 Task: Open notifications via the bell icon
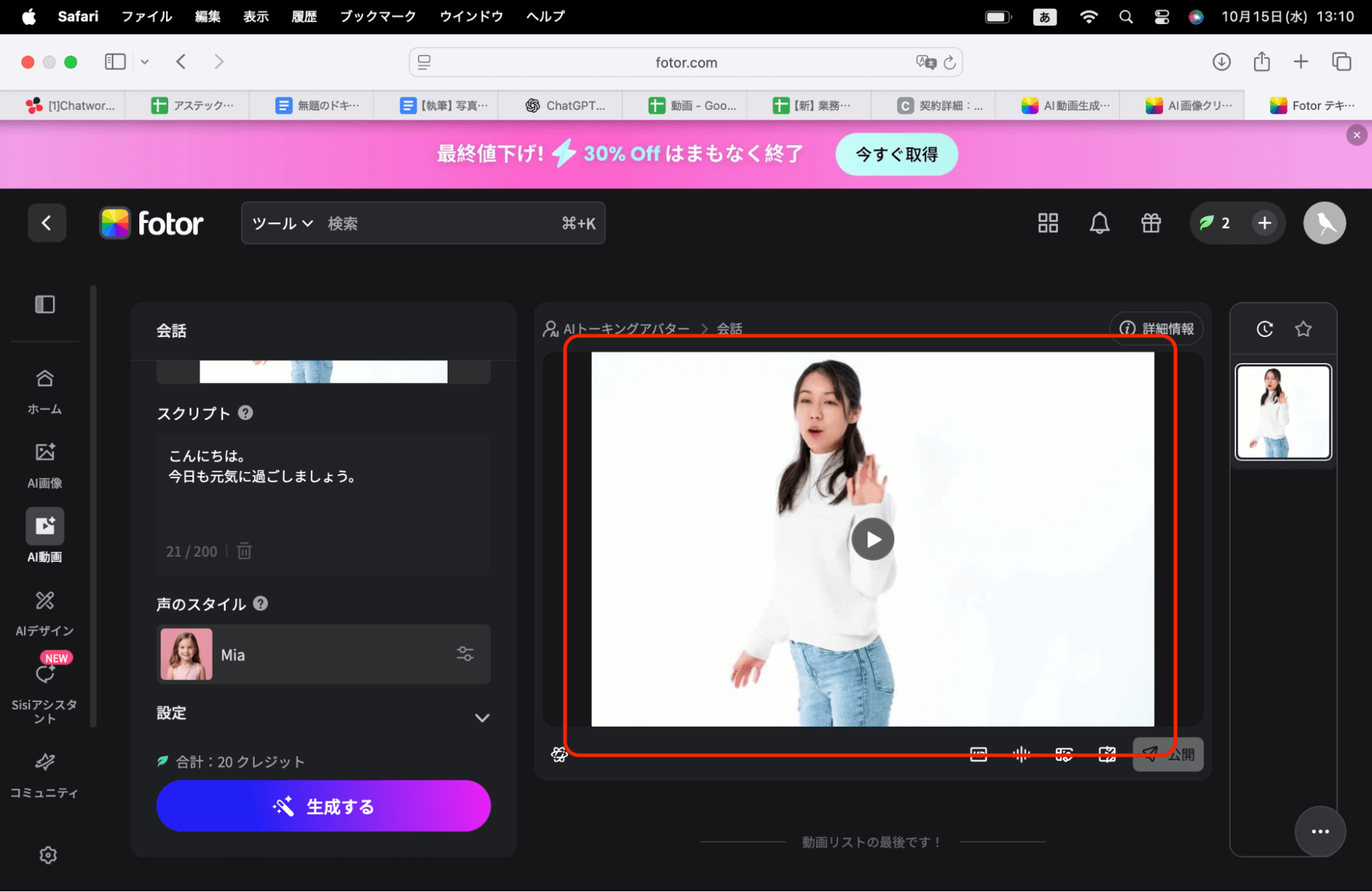click(1100, 223)
